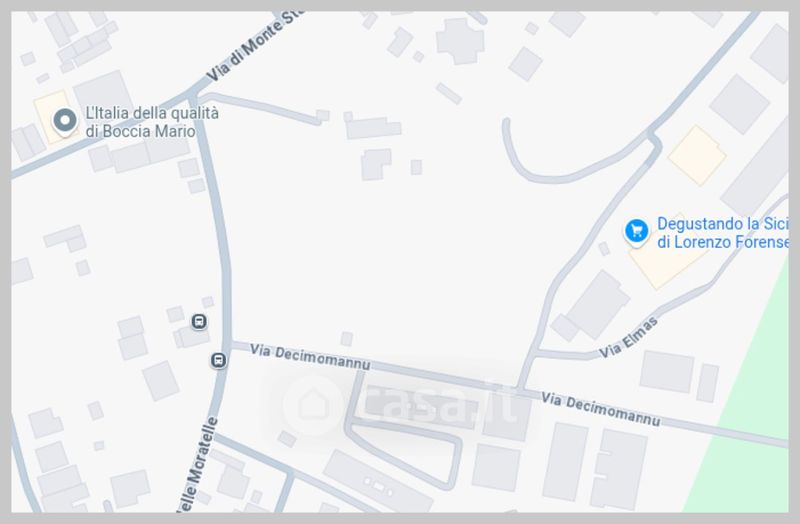Click the lower bus stop near Via Decimomannu
This screenshot has width=800, height=524.
218,360
